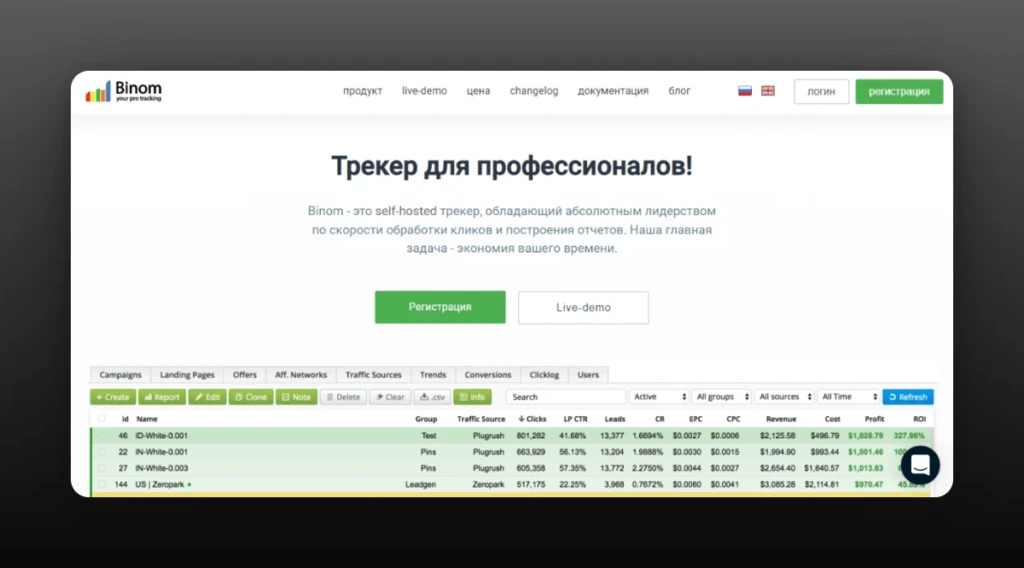Switch to the Traffic Sources tab
This screenshot has width=1024, height=568.
(x=373, y=375)
